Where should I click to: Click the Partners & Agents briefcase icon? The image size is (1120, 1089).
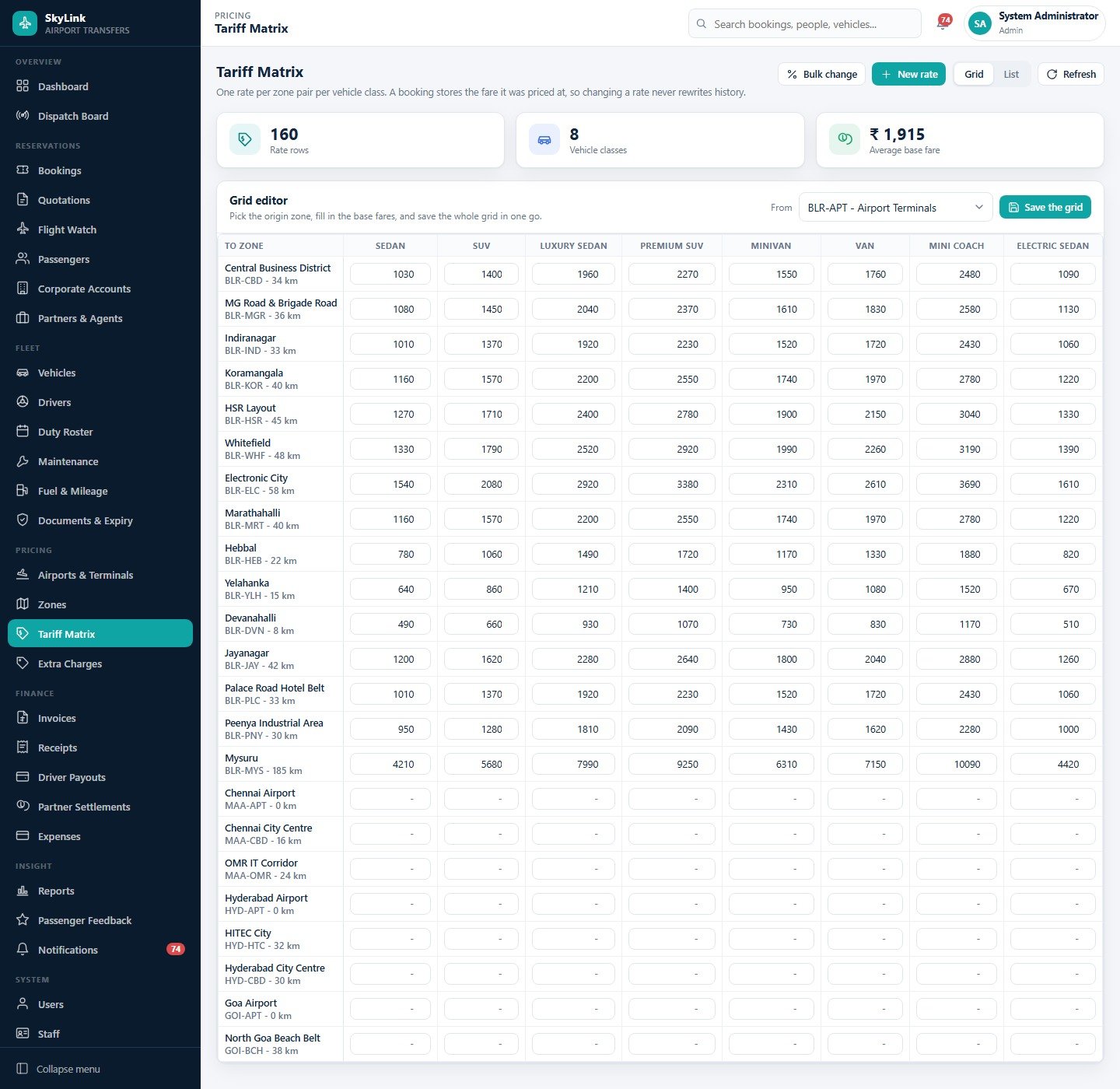[x=23, y=318]
